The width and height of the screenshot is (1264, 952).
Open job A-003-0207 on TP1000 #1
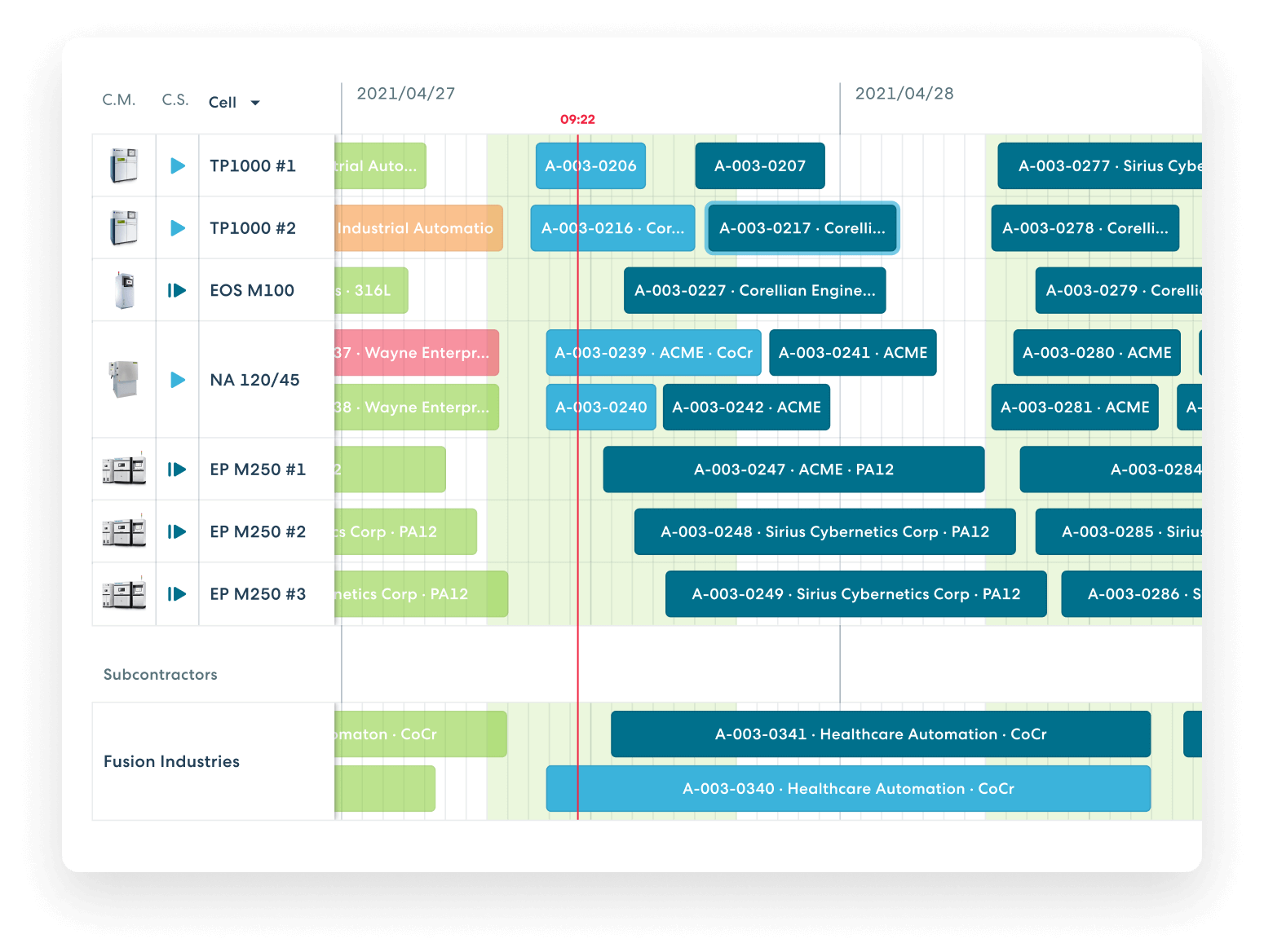760,166
